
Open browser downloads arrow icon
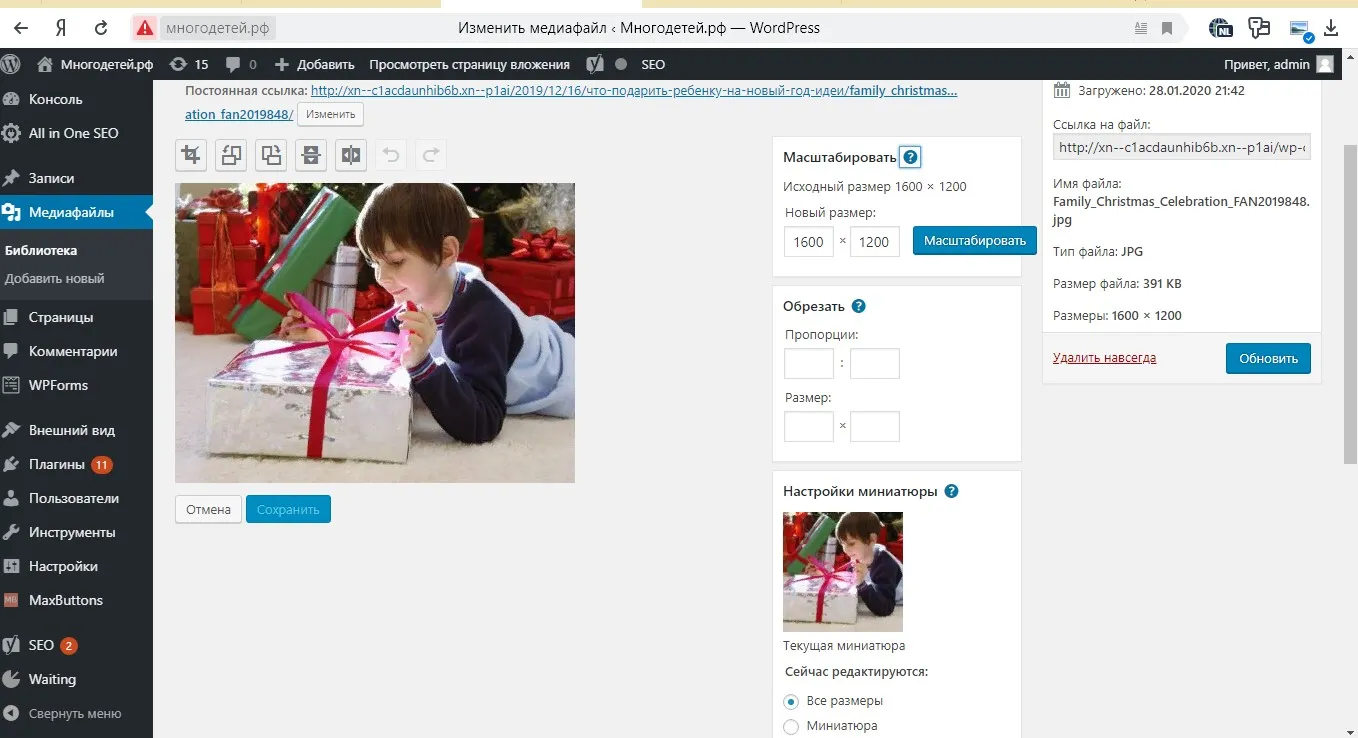(1331, 28)
